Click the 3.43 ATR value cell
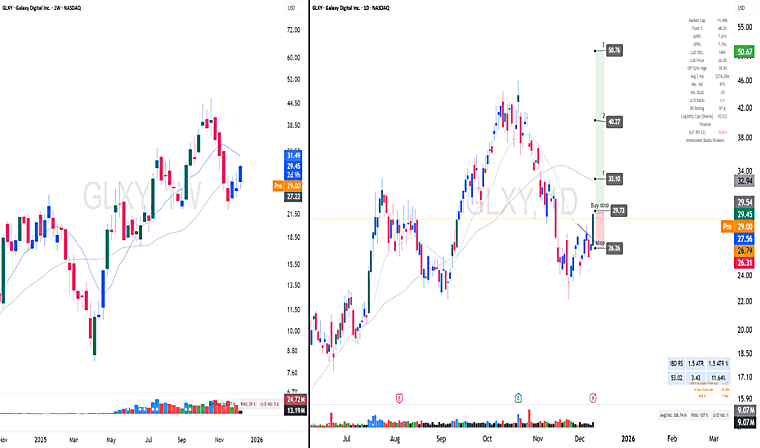This screenshot has width=760, height=448. 696,377
